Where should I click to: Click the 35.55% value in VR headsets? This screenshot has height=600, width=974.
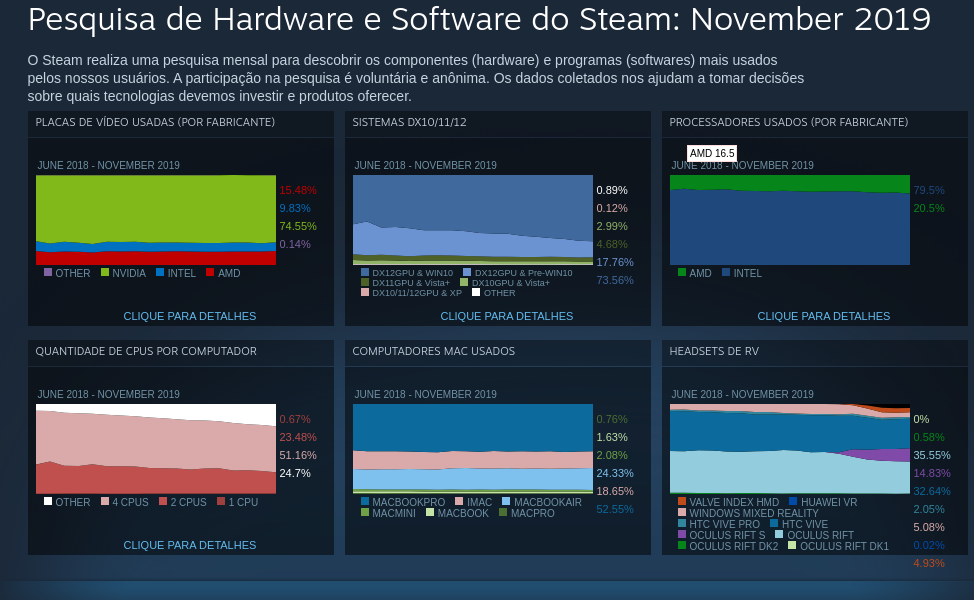tap(932, 455)
